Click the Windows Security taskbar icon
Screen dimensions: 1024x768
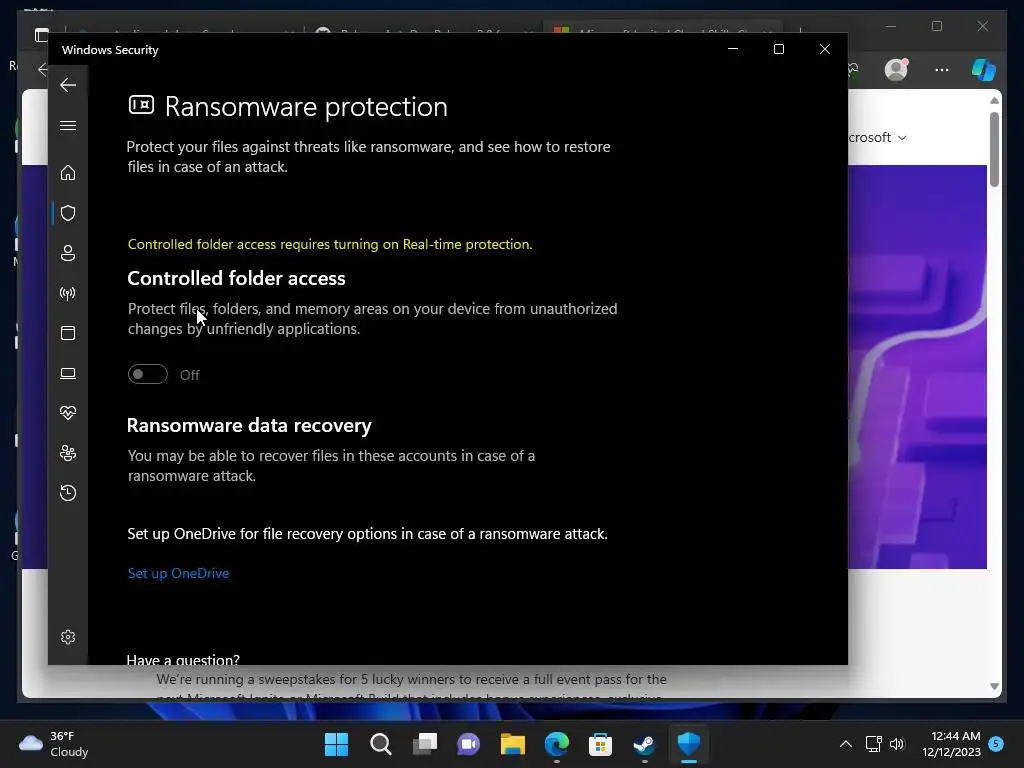[x=688, y=744]
